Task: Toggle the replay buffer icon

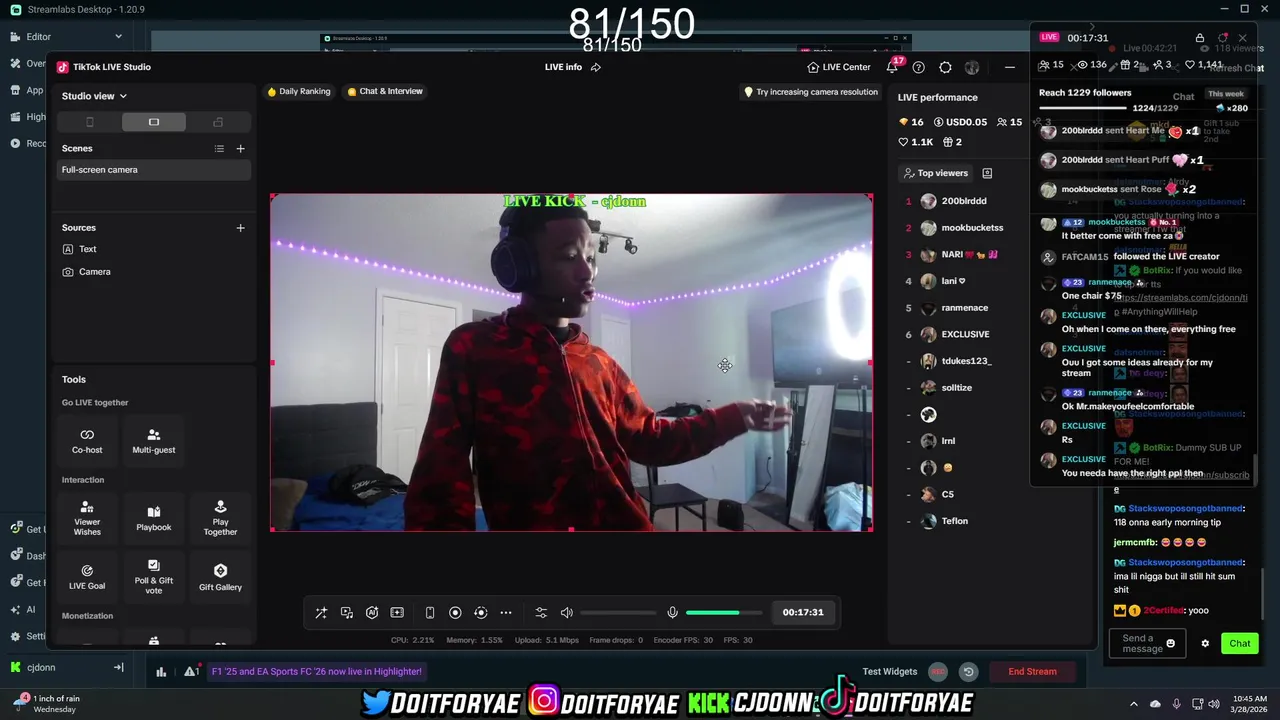Action: 968,672
